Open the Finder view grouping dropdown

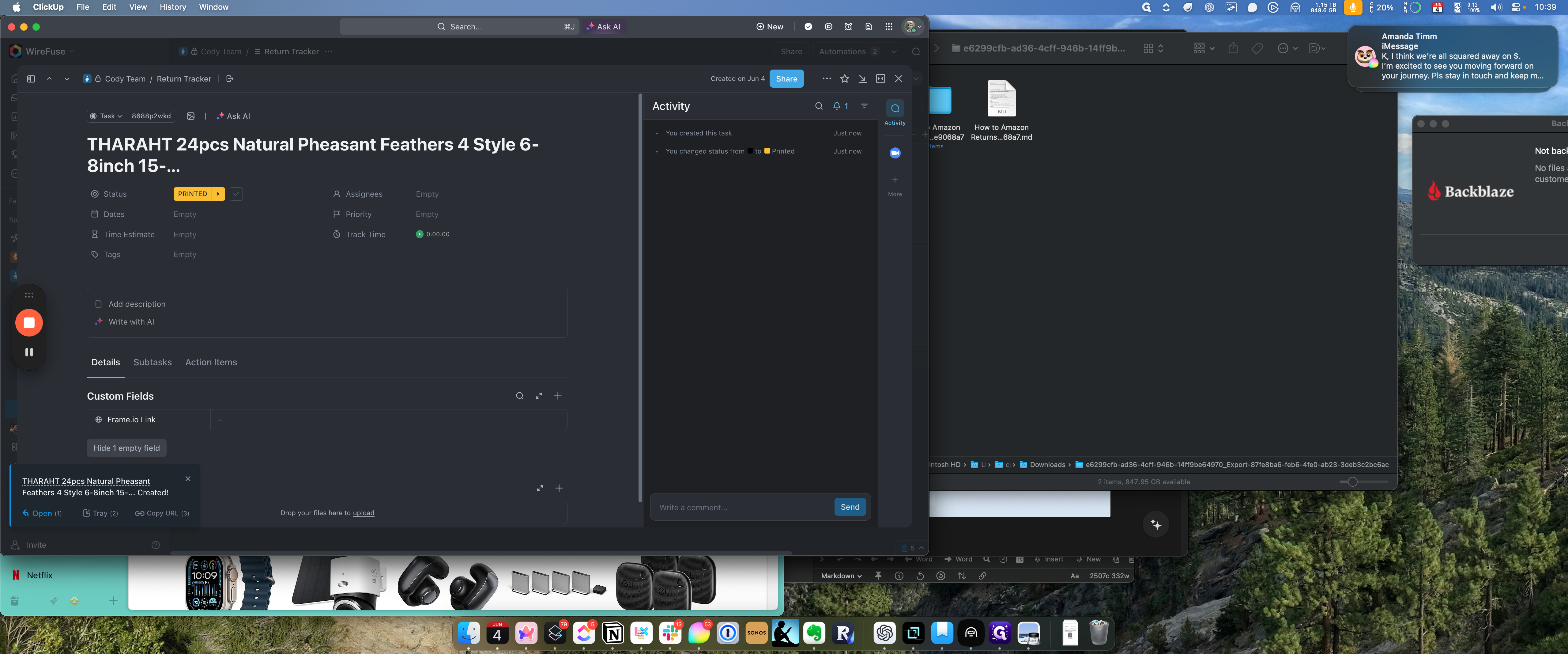[1203, 48]
